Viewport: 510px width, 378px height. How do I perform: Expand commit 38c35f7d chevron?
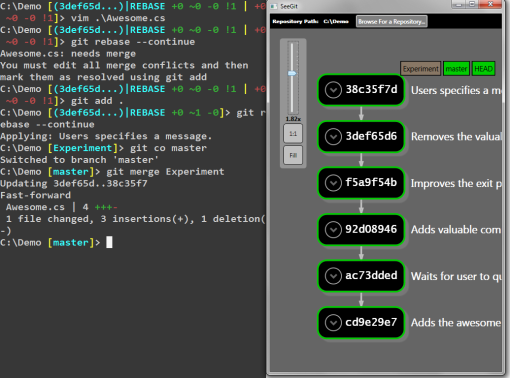point(333,90)
